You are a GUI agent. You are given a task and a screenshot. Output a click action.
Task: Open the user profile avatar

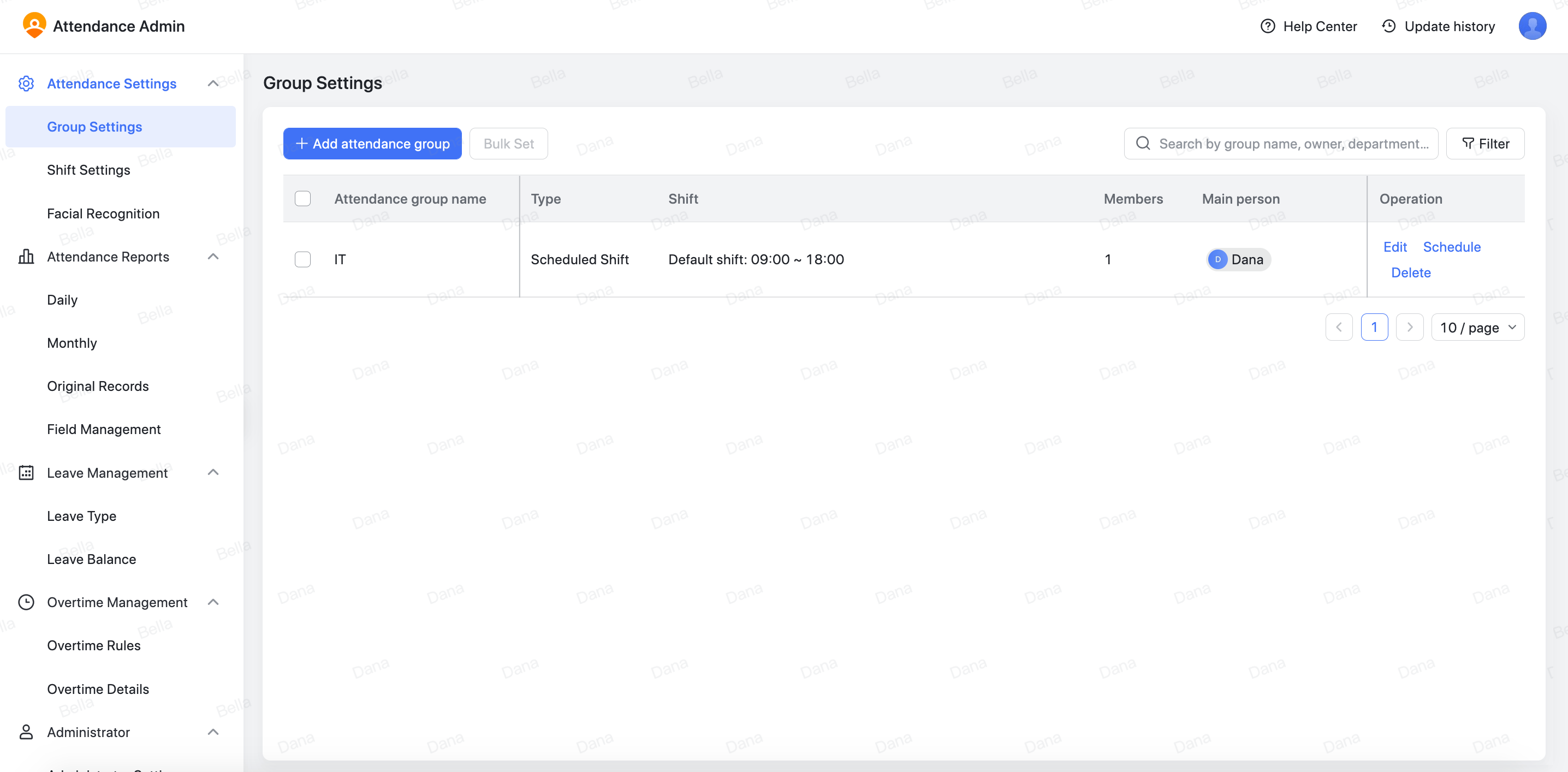click(1531, 26)
